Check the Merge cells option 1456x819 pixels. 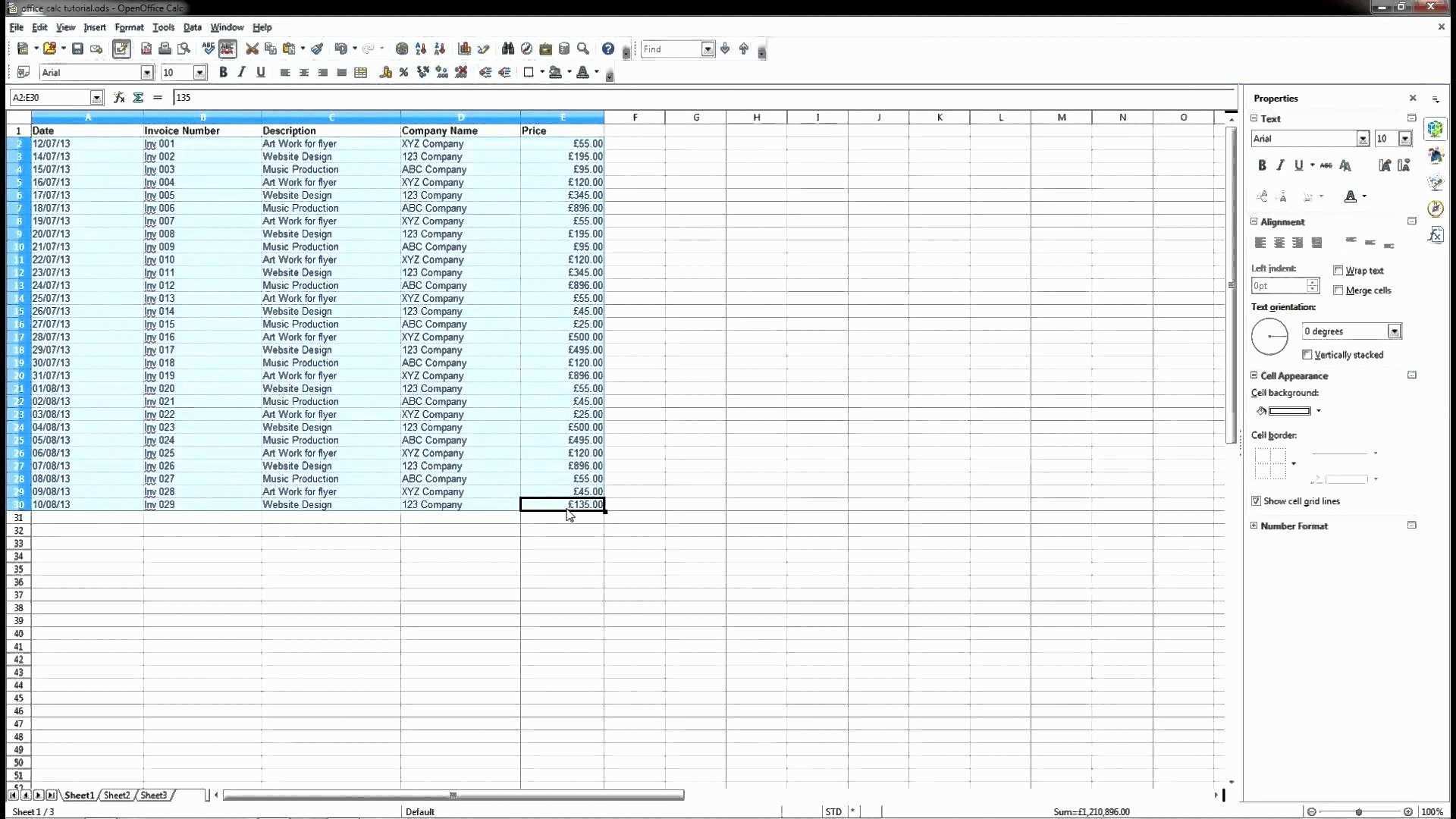[1338, 290]
